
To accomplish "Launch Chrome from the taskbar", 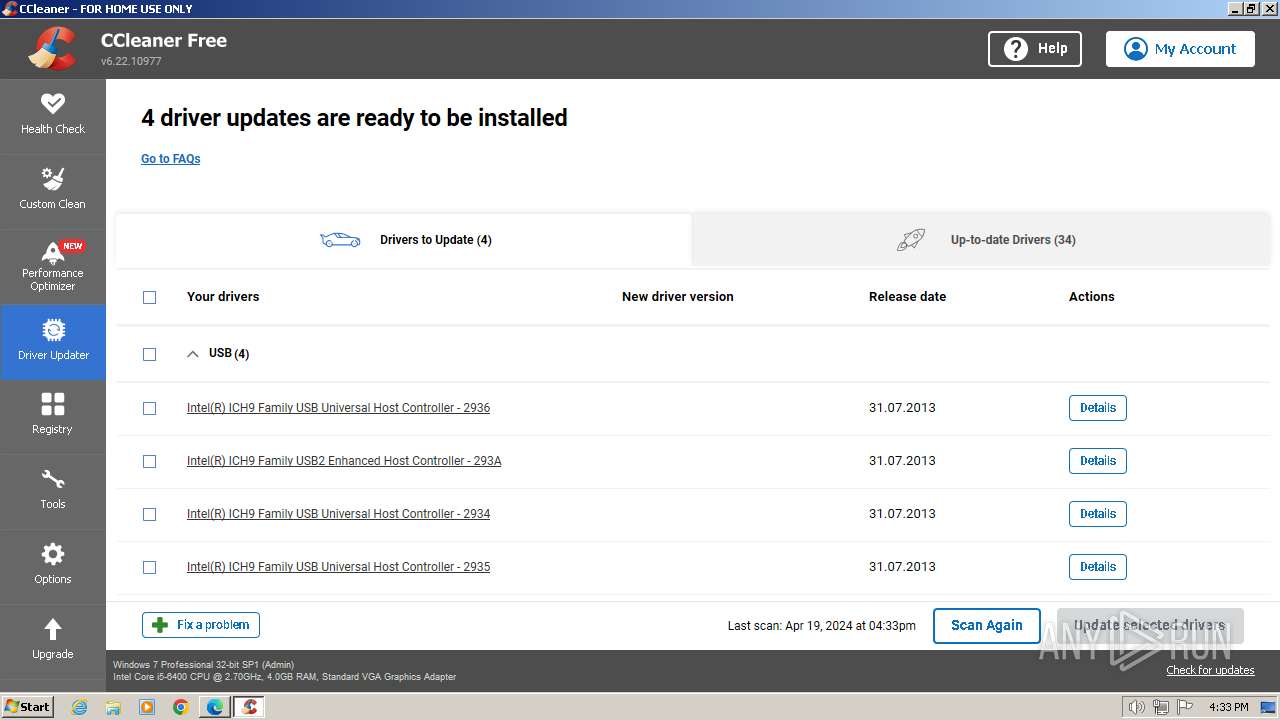I will tap(181, 707).
